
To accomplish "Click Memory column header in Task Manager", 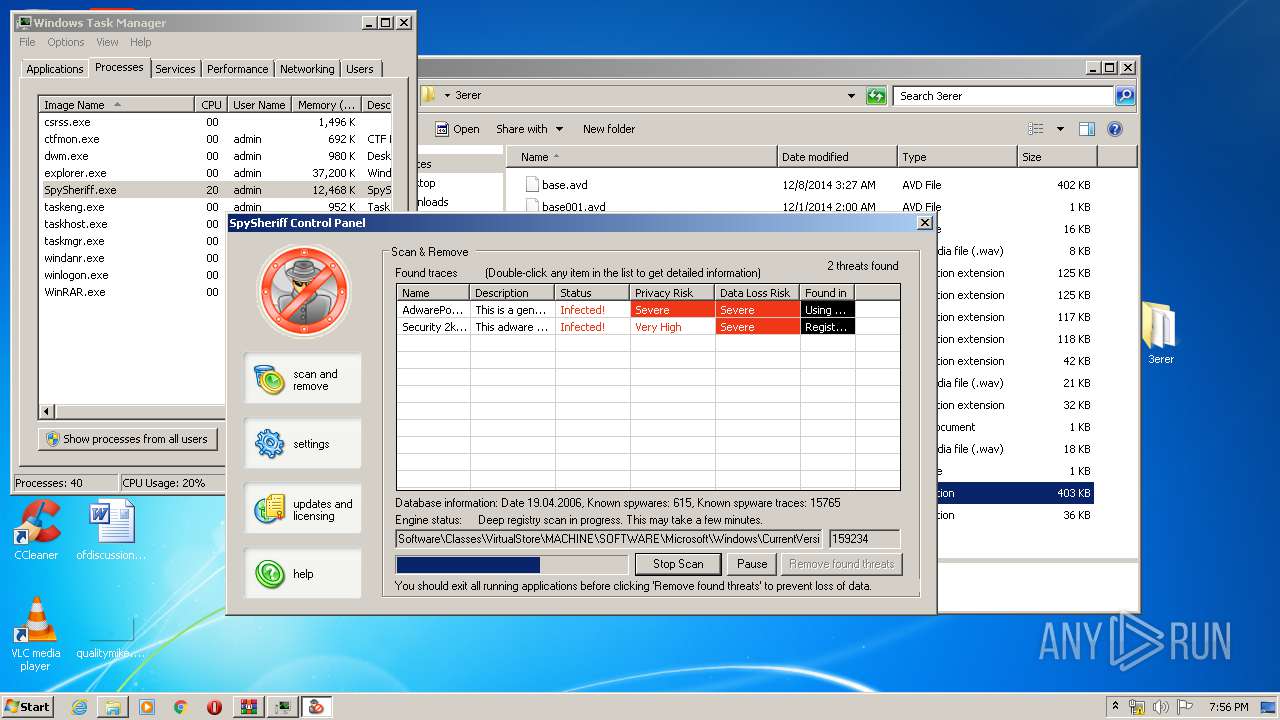I will 327,105.
